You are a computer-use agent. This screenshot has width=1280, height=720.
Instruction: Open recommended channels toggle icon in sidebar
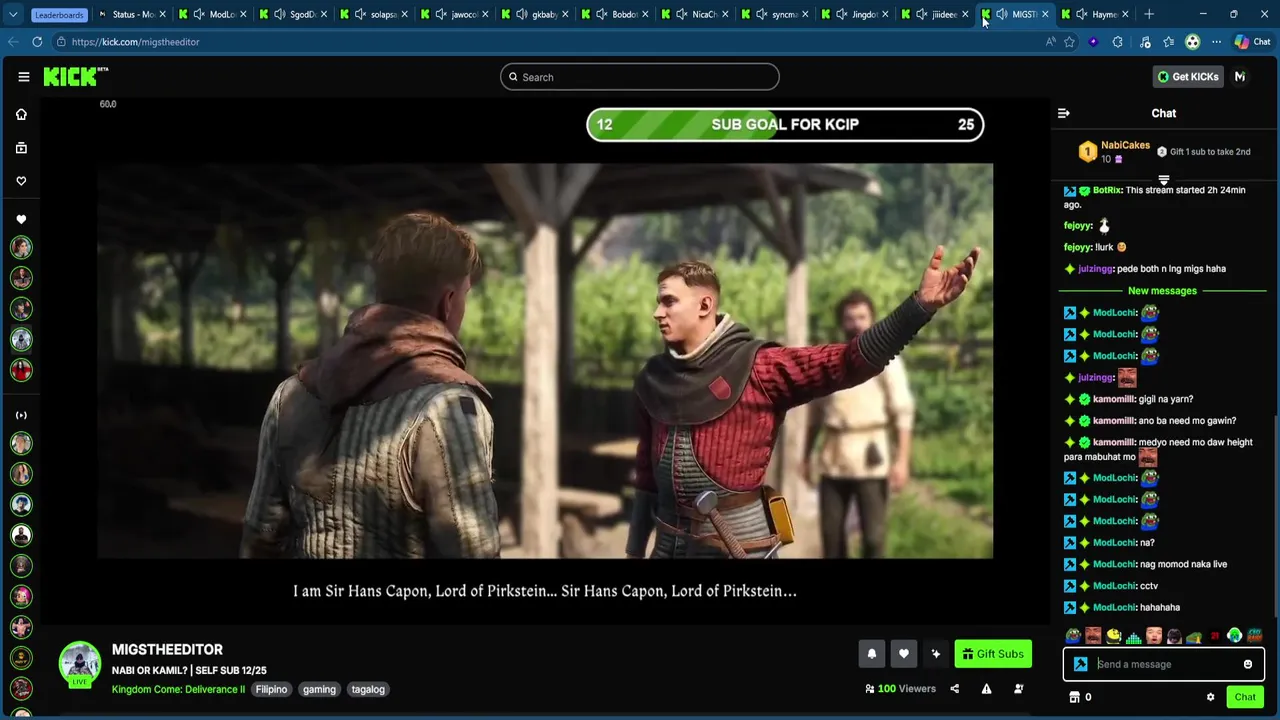[x=21, y=415]
